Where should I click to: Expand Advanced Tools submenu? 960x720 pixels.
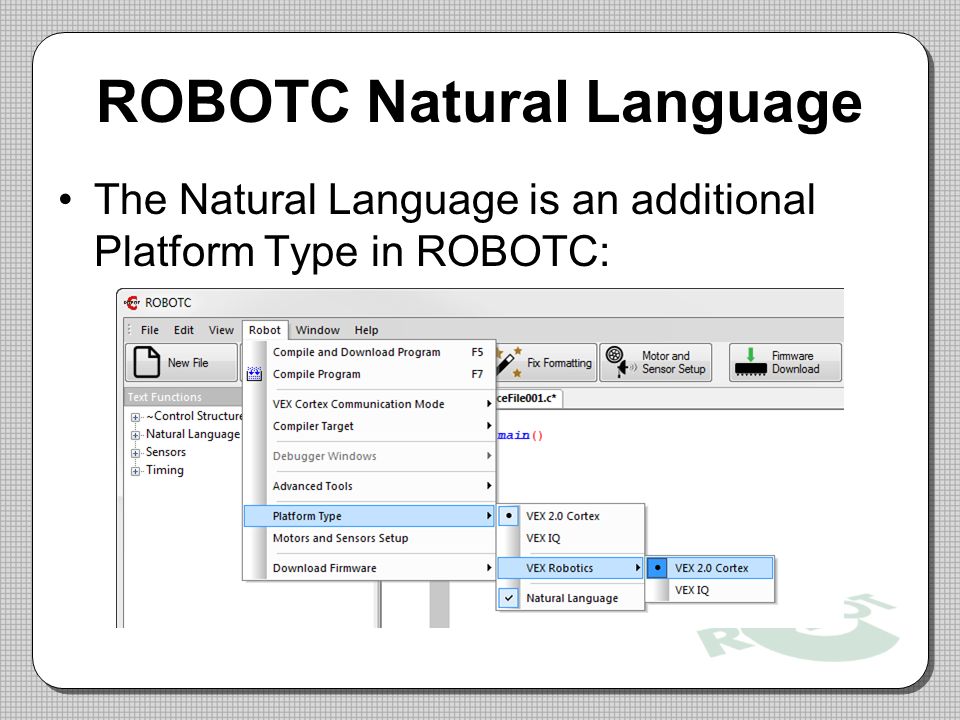370,486
